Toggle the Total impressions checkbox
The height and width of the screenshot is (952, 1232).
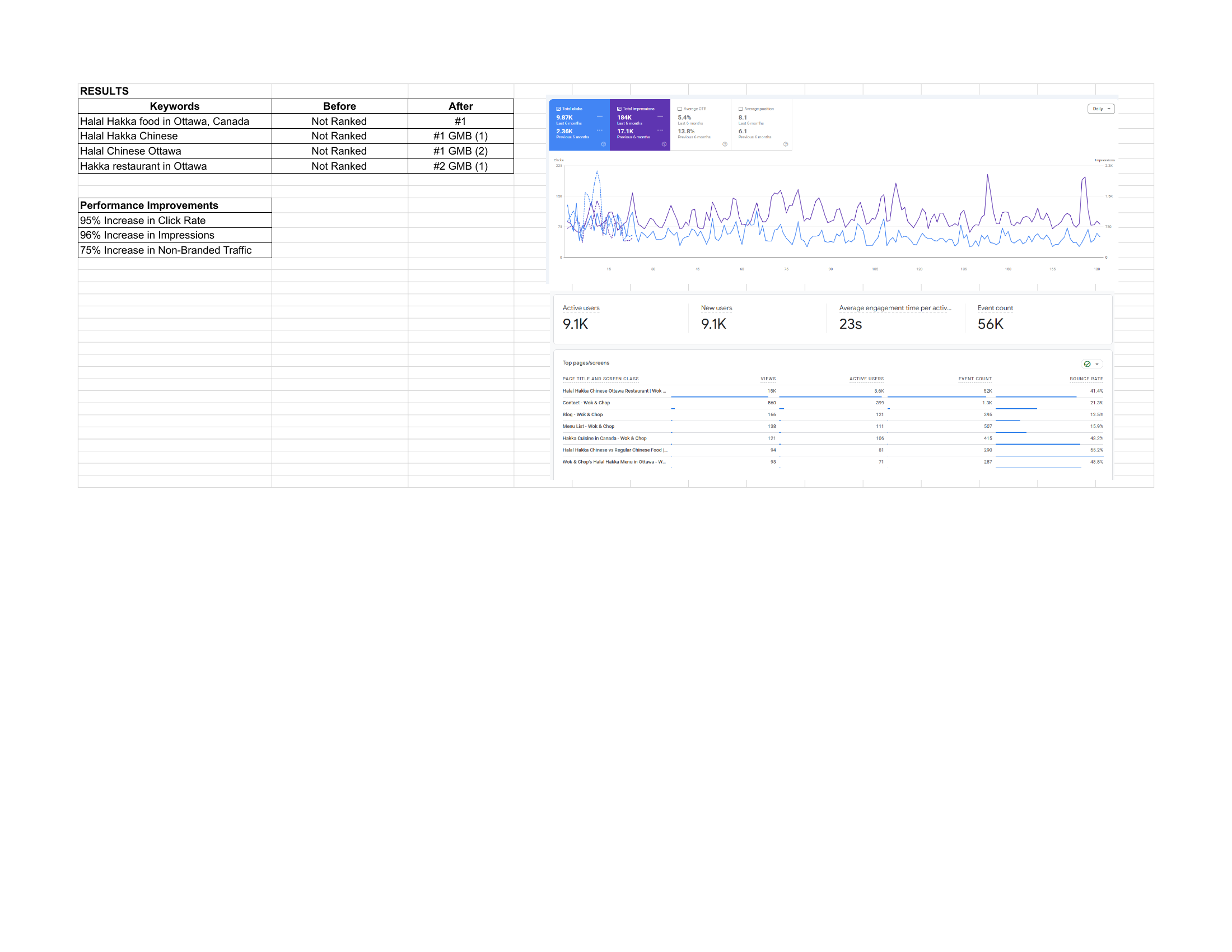tap(619, 109)
